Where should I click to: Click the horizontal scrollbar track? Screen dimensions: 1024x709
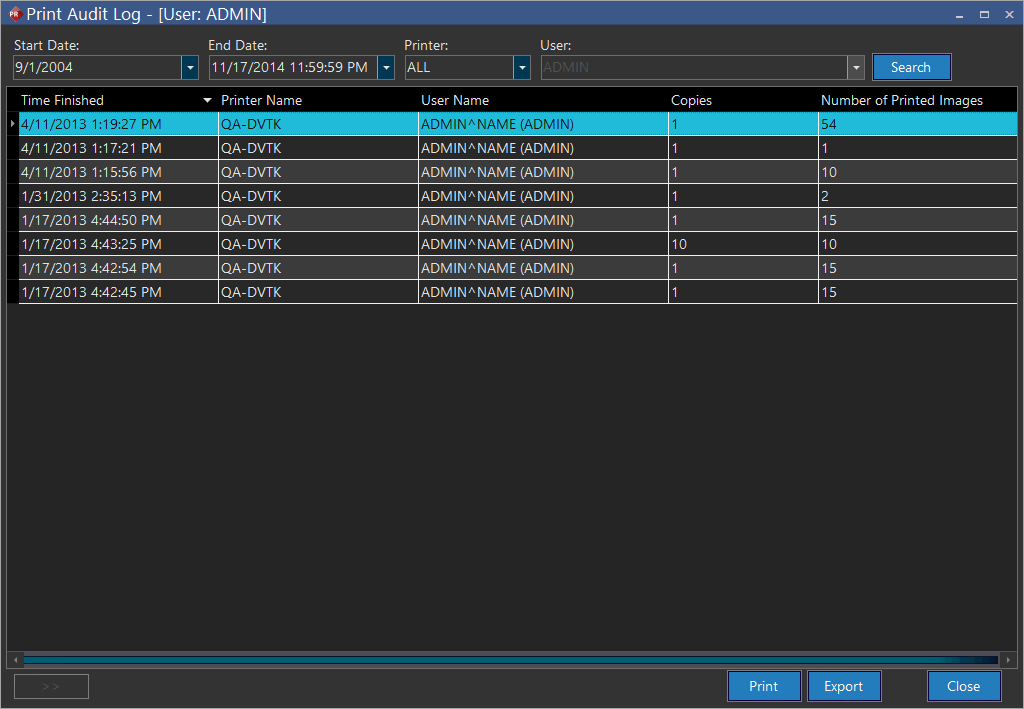(500, 660)
